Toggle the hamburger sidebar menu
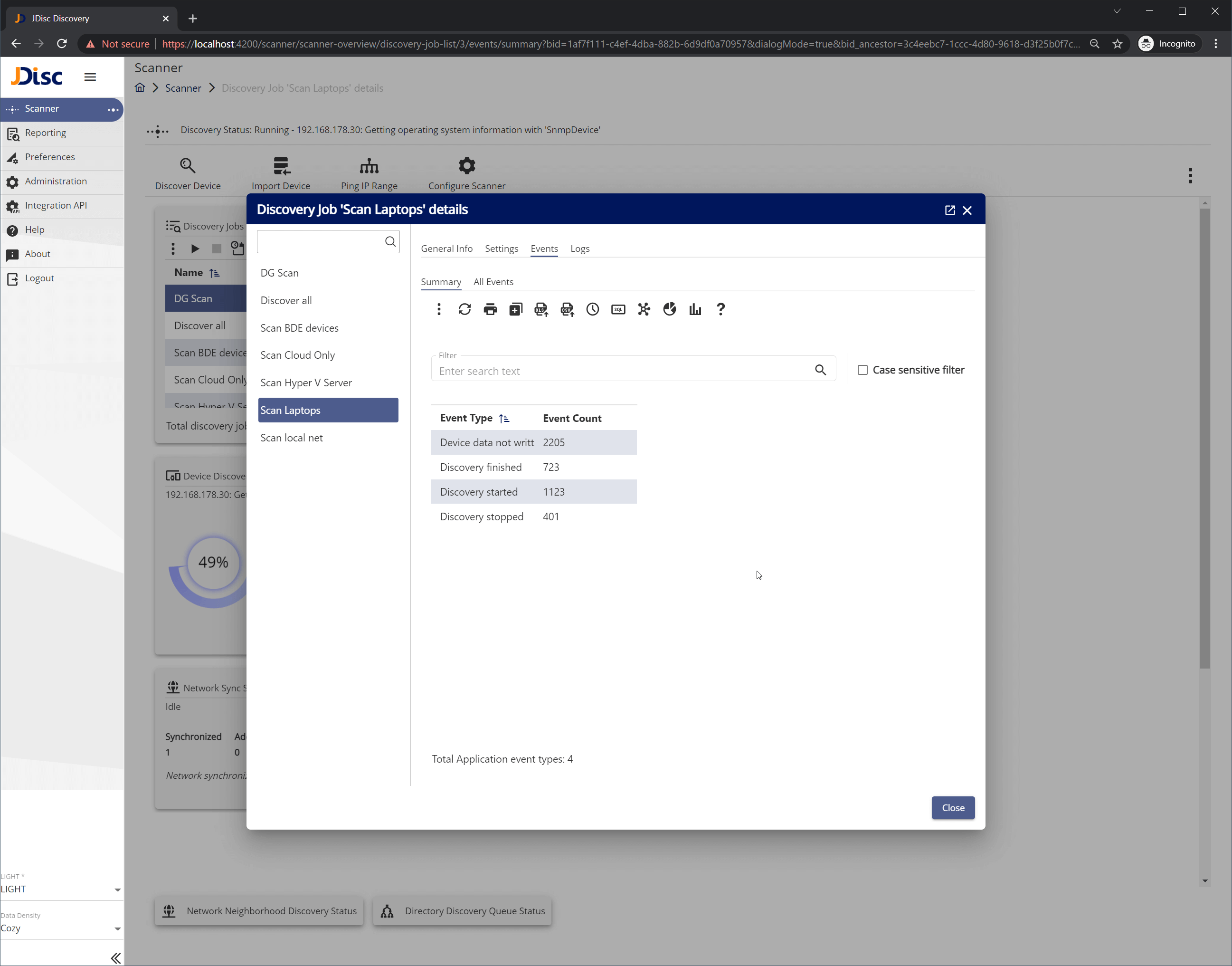 [90, 77]
